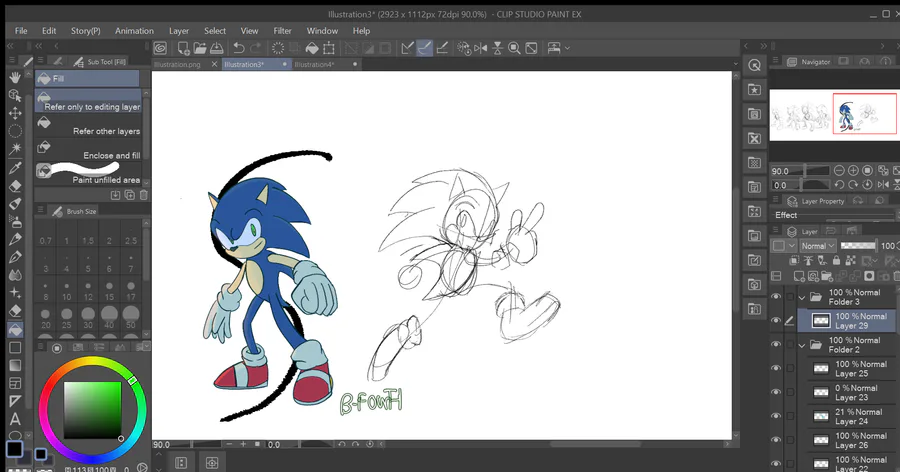The height and width of the screenshot is (472, 900).
Task: Toggle visibility of Layer 23
Action: coord(776,392)
